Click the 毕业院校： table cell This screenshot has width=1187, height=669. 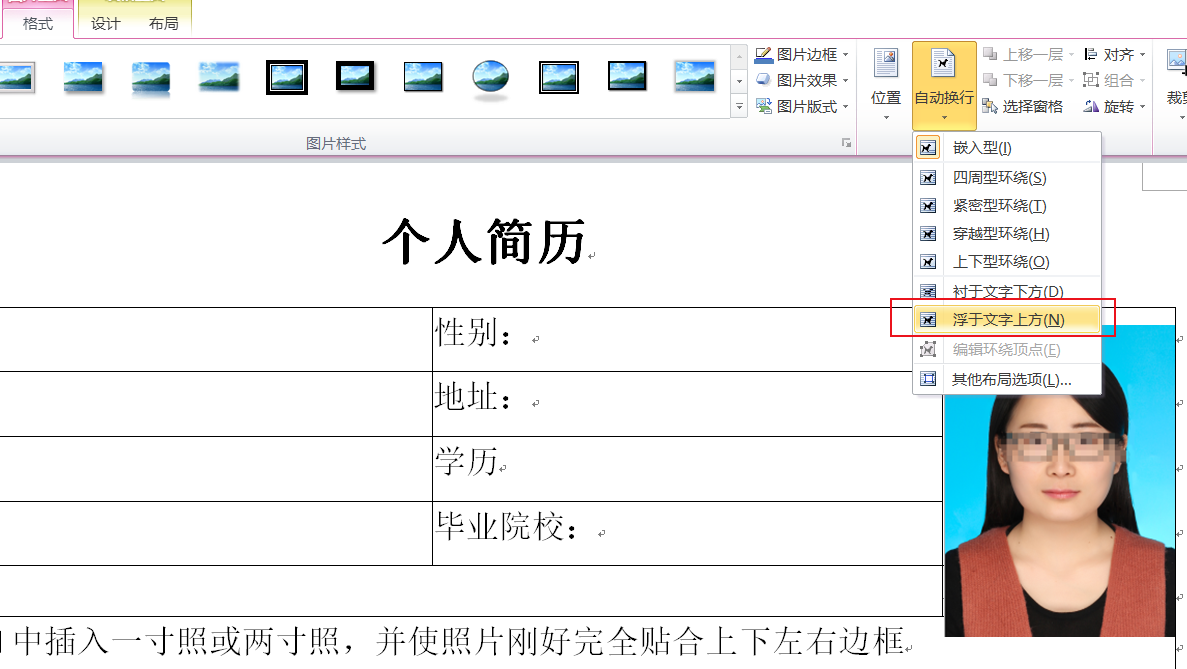pyautogui.click(x=687, y=533)
